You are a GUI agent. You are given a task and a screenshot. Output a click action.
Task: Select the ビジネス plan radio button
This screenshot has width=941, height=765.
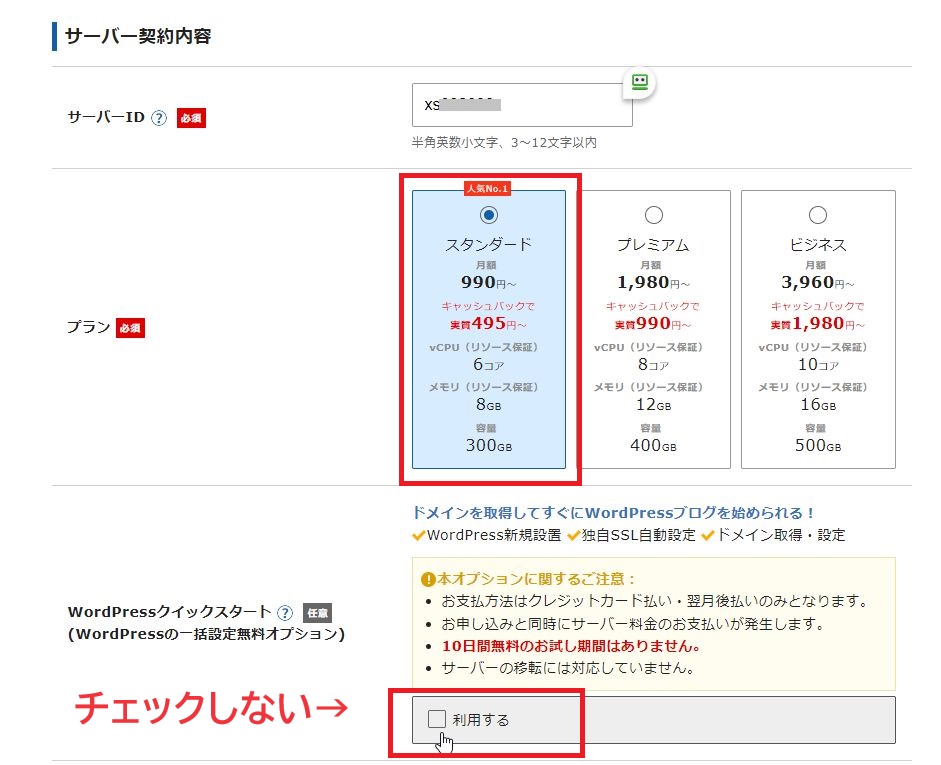(x=818, y=215)
